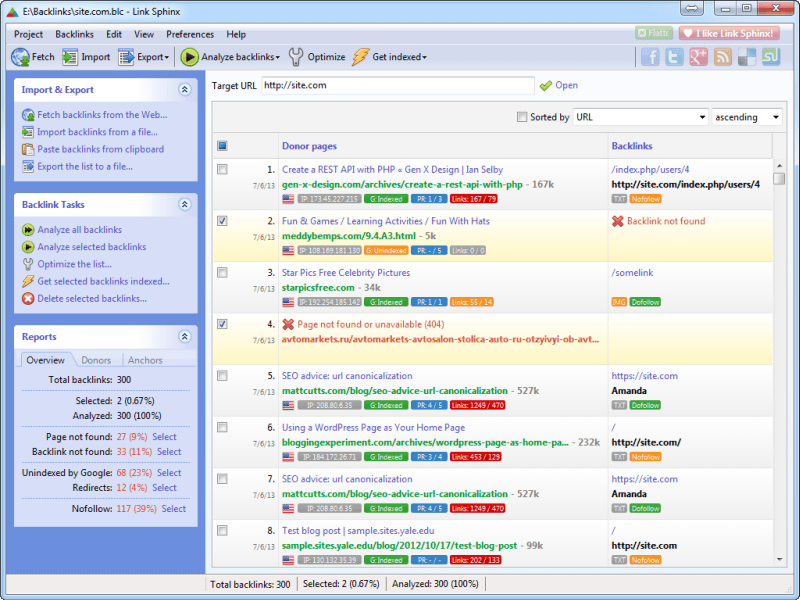
Task: Open the Delicious bookmark icon
Action: 747,57
